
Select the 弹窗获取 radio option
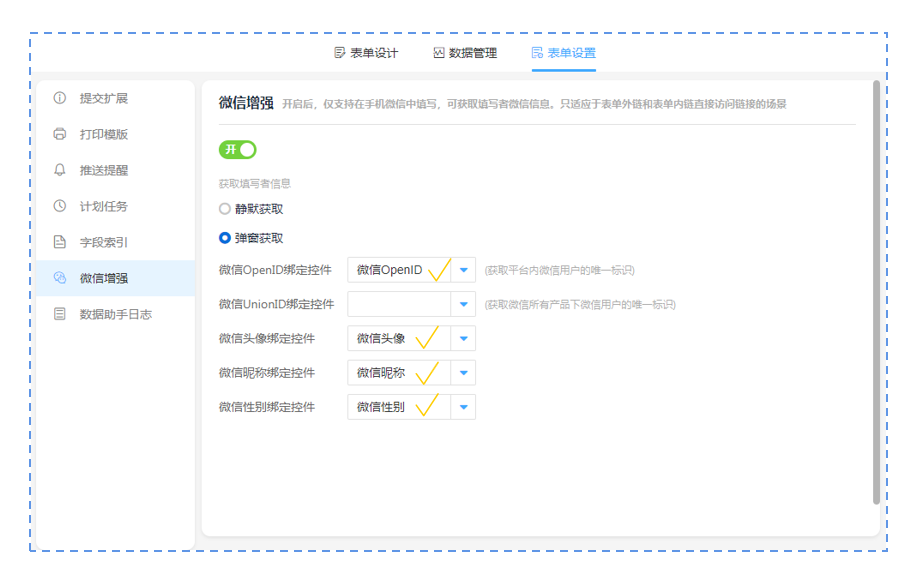click(x=225, y=238)
